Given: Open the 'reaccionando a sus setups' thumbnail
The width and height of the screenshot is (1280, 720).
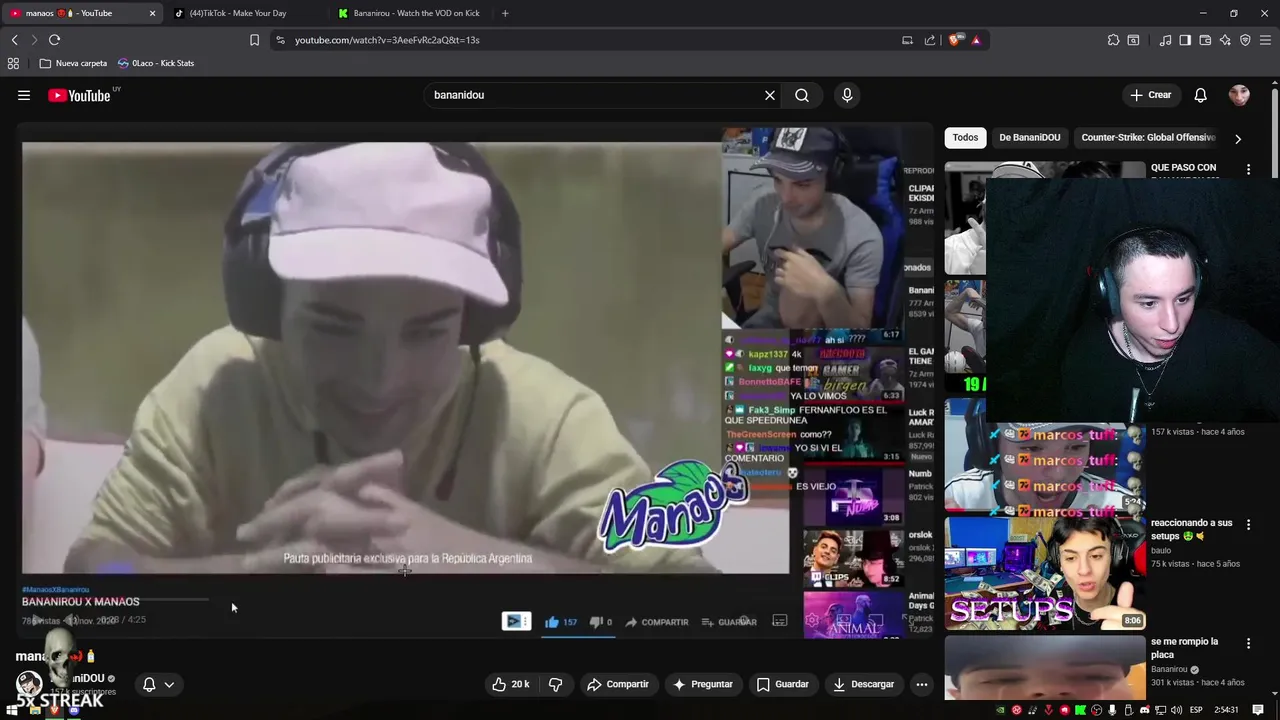Looking at the screenshot, I should (x=1045, y=572).
